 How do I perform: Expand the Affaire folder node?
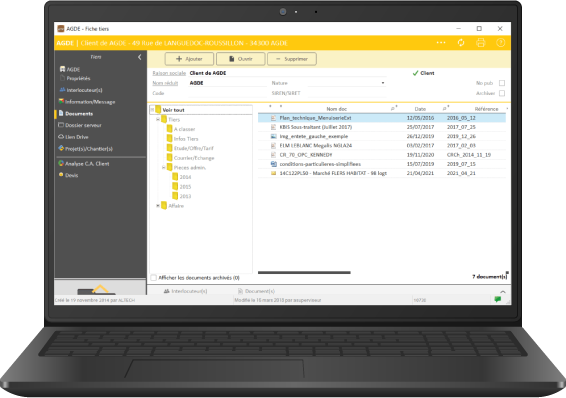(x=158, y=206)
